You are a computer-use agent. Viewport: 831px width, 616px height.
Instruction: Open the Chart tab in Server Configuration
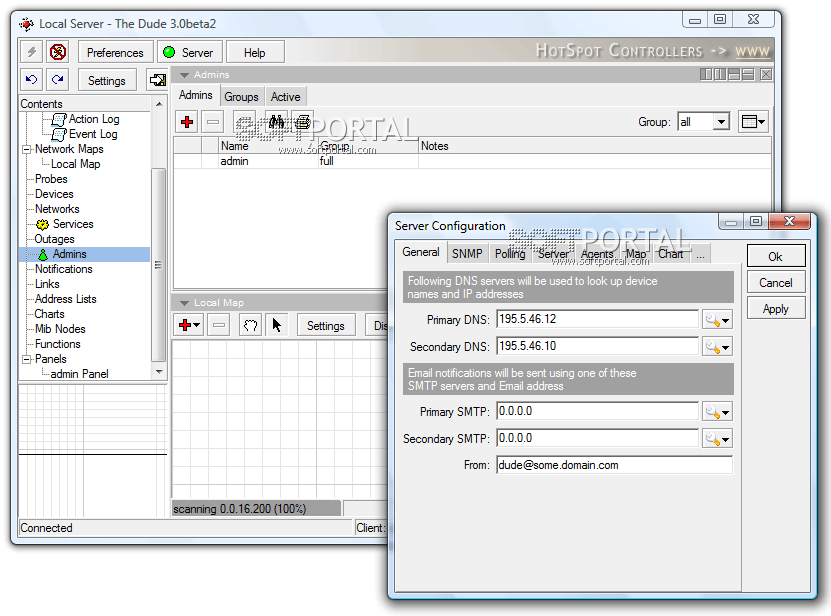pos(670,254)
